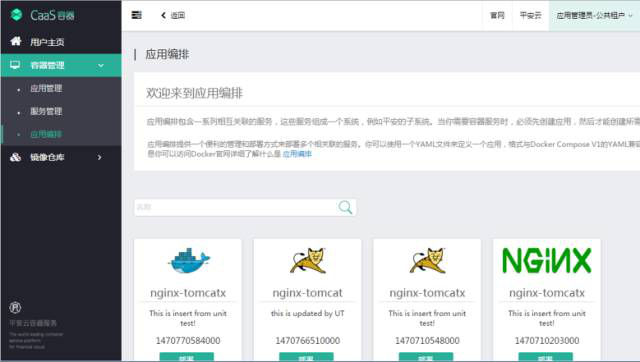
Task: Click timestamp 1470710548000
Action: pos(427,340)
